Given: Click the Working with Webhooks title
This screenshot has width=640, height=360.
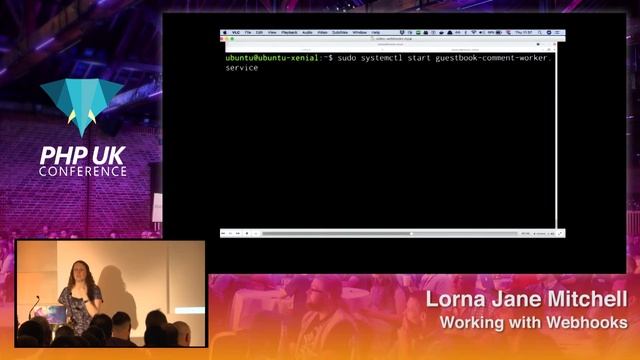Looking at the screenshot, I should pyautogui.click(x=534, y=322).
